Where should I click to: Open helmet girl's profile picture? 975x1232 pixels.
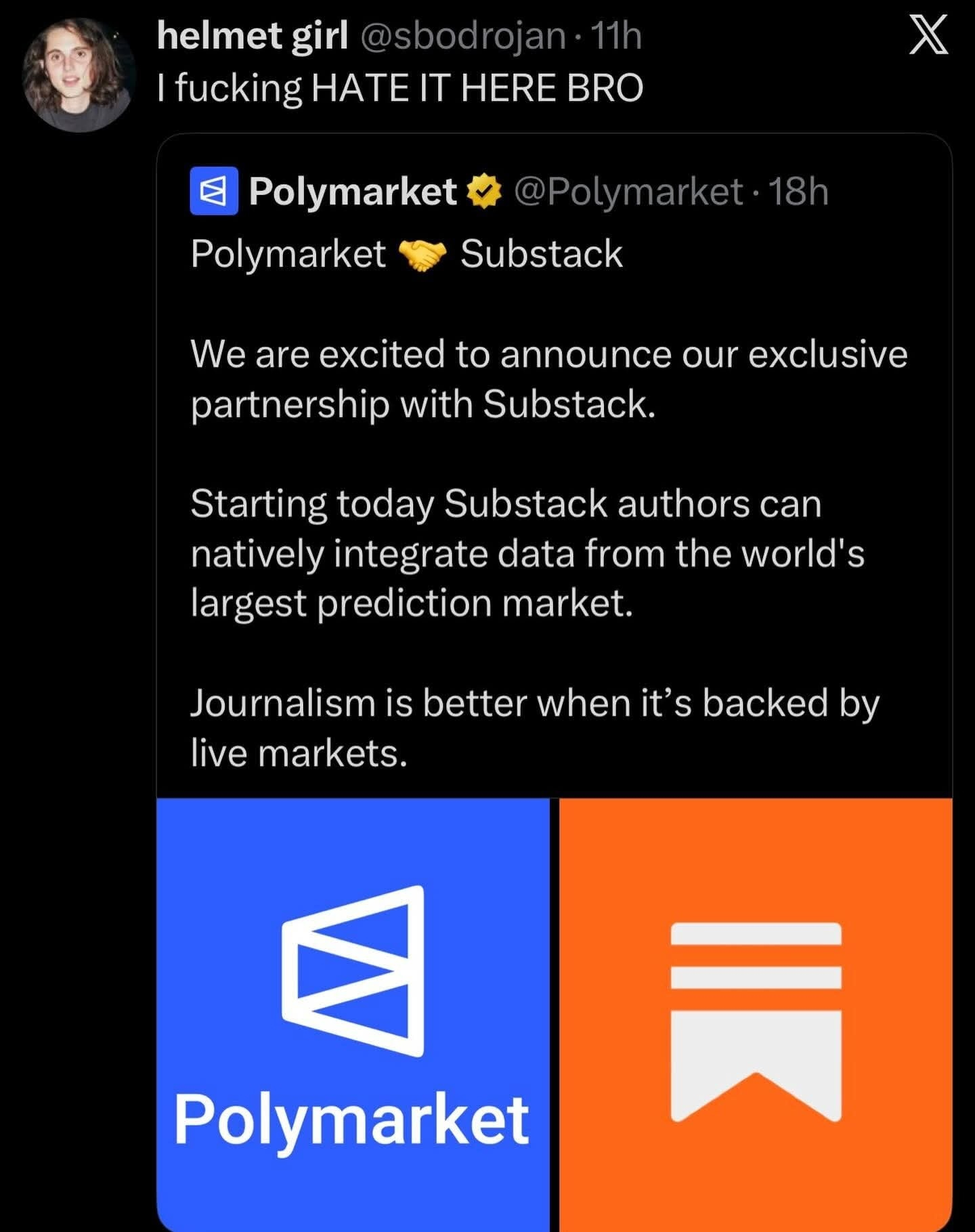[79, 74]
